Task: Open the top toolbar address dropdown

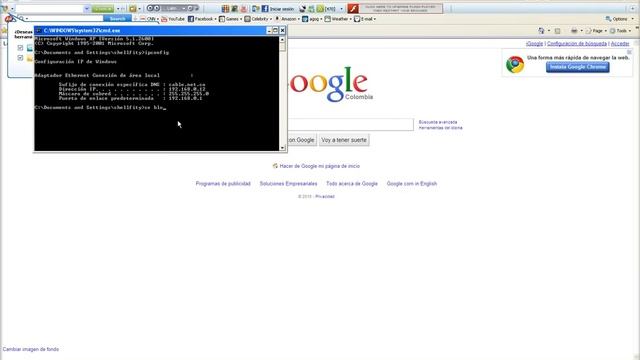Action: point(87,9)
